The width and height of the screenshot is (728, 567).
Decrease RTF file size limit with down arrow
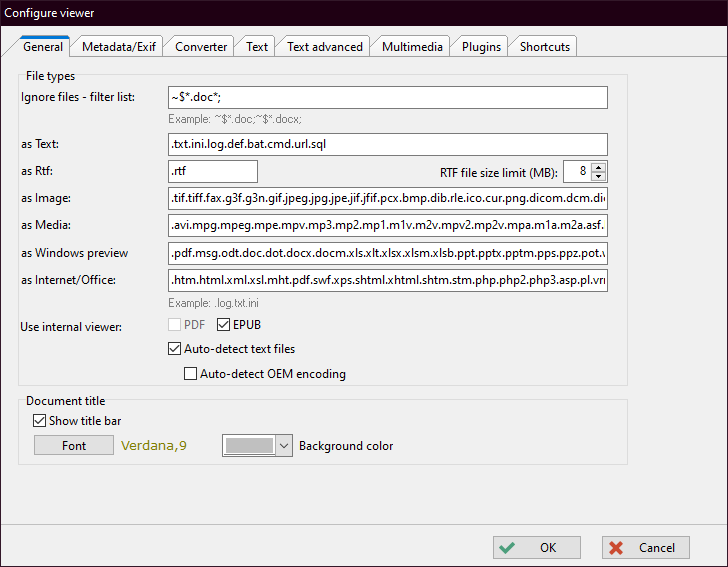599,177
